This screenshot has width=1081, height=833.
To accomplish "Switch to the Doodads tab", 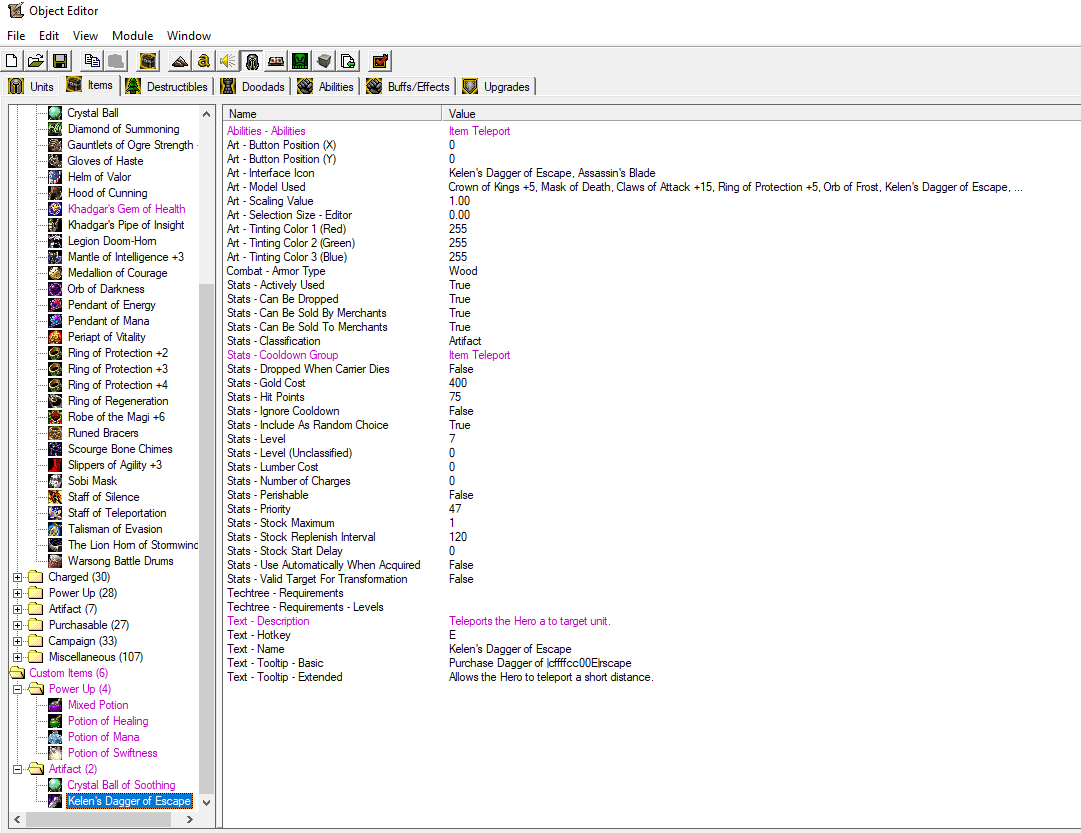I will click(252, 86).
